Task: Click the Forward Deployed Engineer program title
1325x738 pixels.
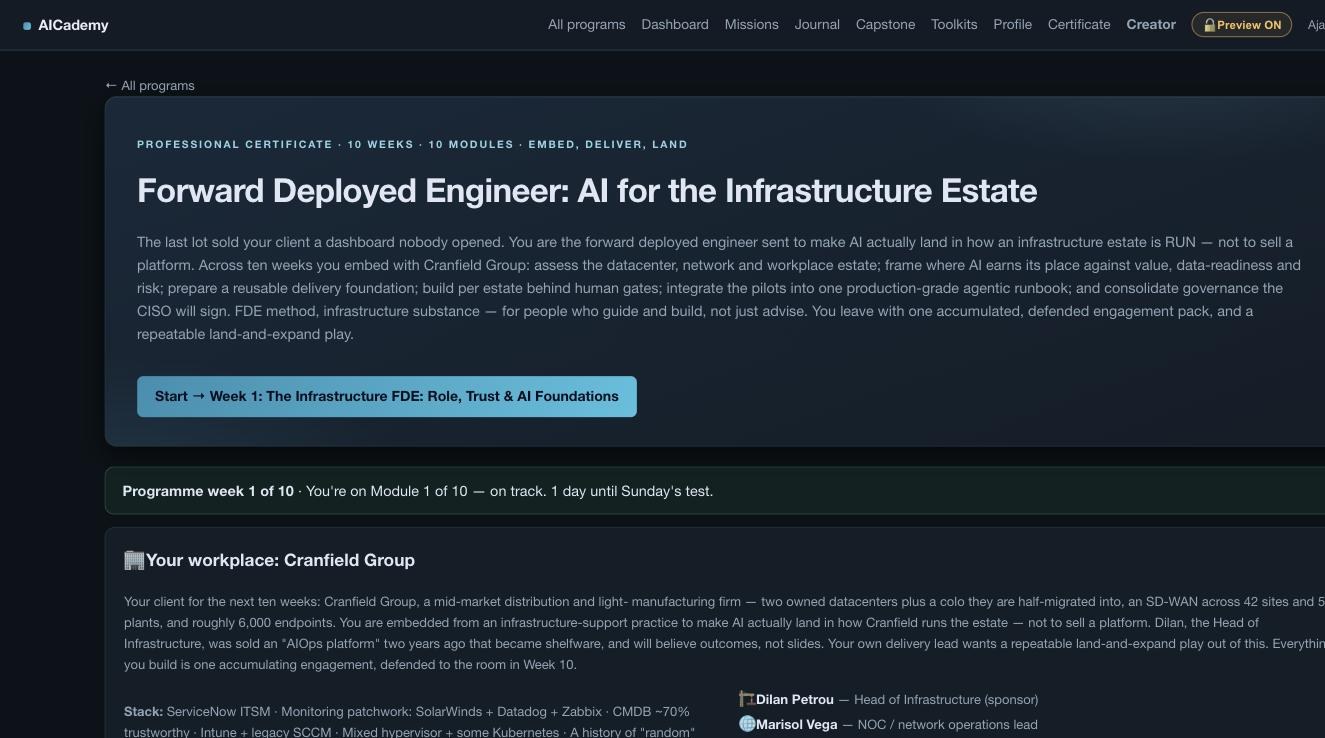Action: click(x=587, y=190)
